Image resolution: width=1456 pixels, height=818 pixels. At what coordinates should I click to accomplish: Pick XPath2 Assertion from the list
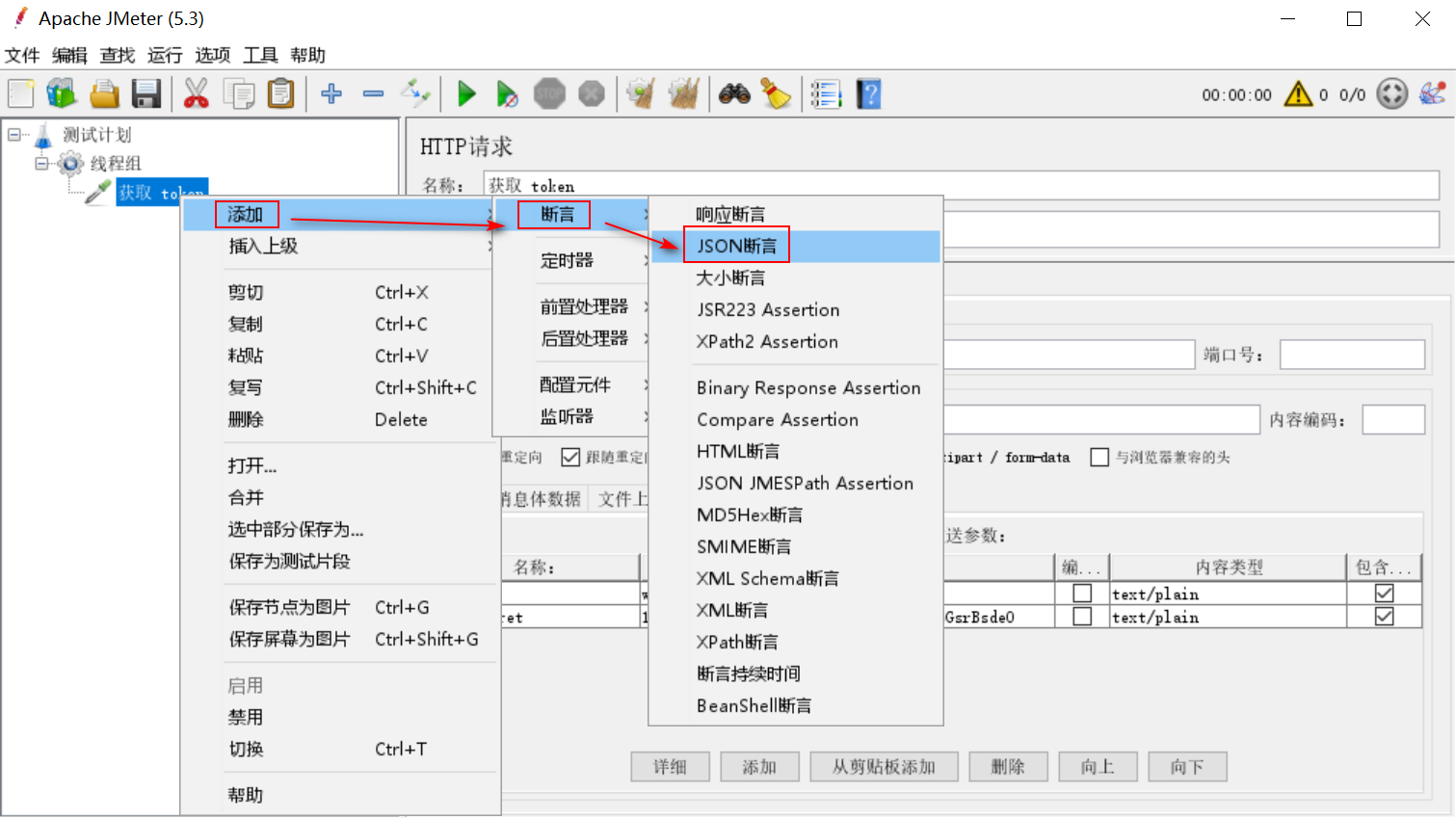pyautogui.click(x=795, y=341)
